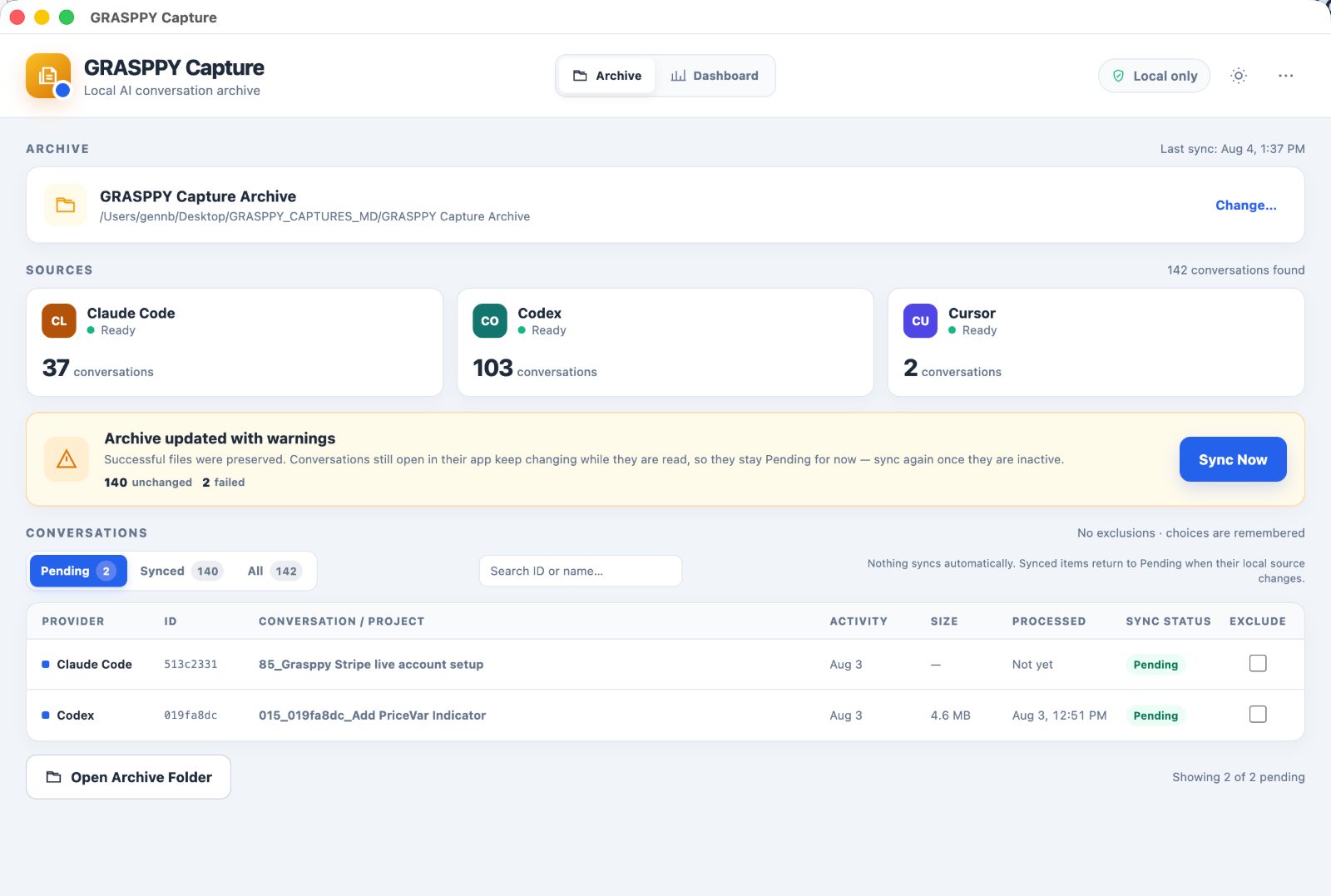Screen dimensions: 1331x896
Task: Toggle the light/dark theme sun icon
Action: coord(1239,76)
